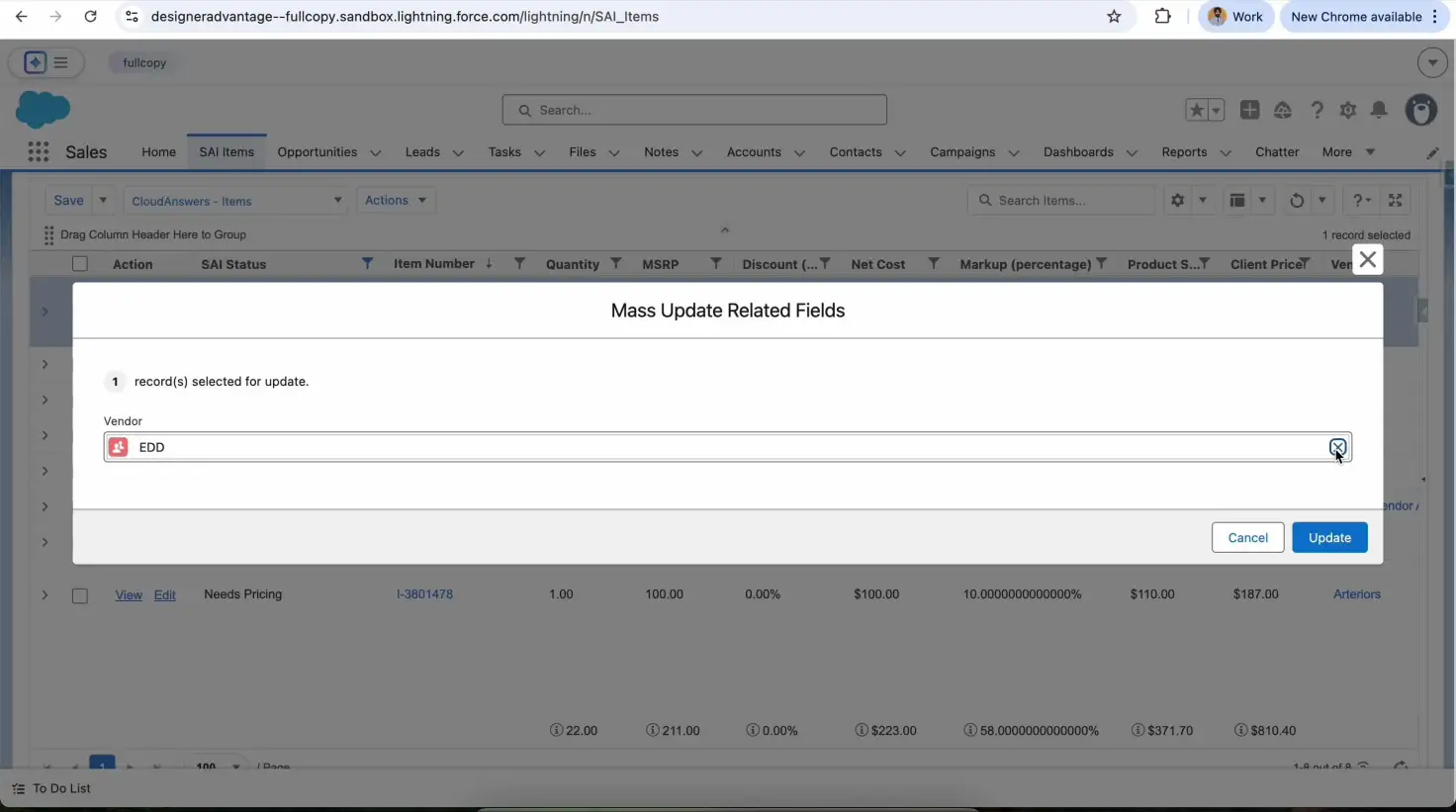Viewport: 1456px width, 812px height.
Task: Clear the EDD vendor selection
Action: (x=1337, y=447)
